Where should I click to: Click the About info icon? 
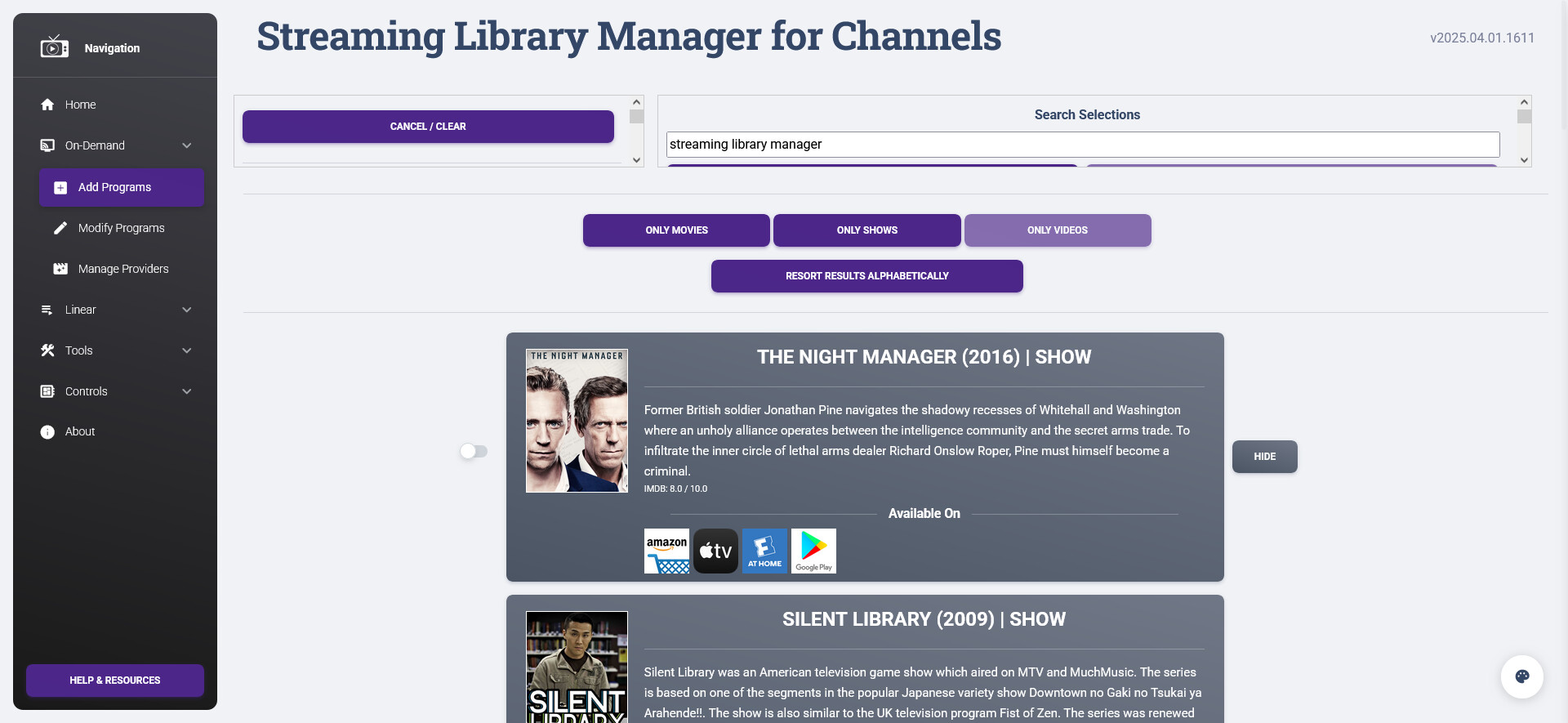(x=47, y=432)
